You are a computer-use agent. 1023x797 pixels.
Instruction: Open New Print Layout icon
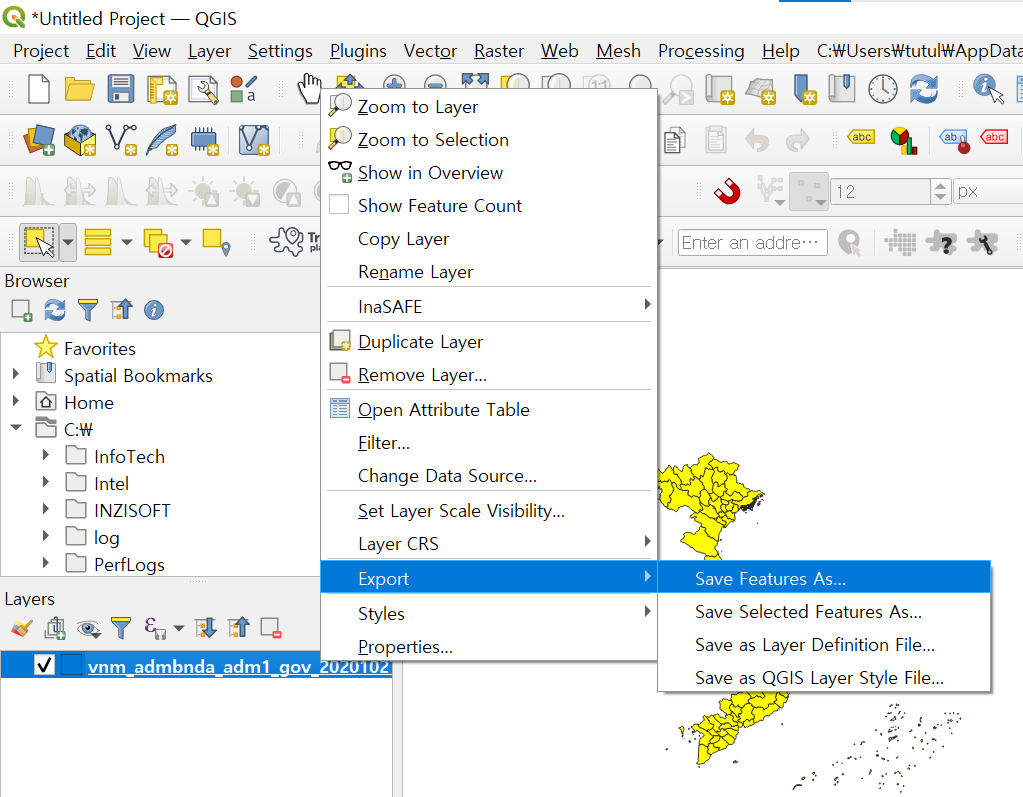coord(162,89)
